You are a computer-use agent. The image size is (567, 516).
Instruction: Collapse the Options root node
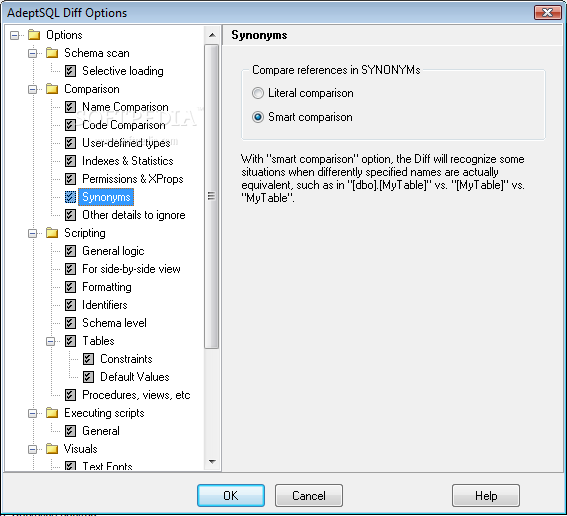point(14,35)
